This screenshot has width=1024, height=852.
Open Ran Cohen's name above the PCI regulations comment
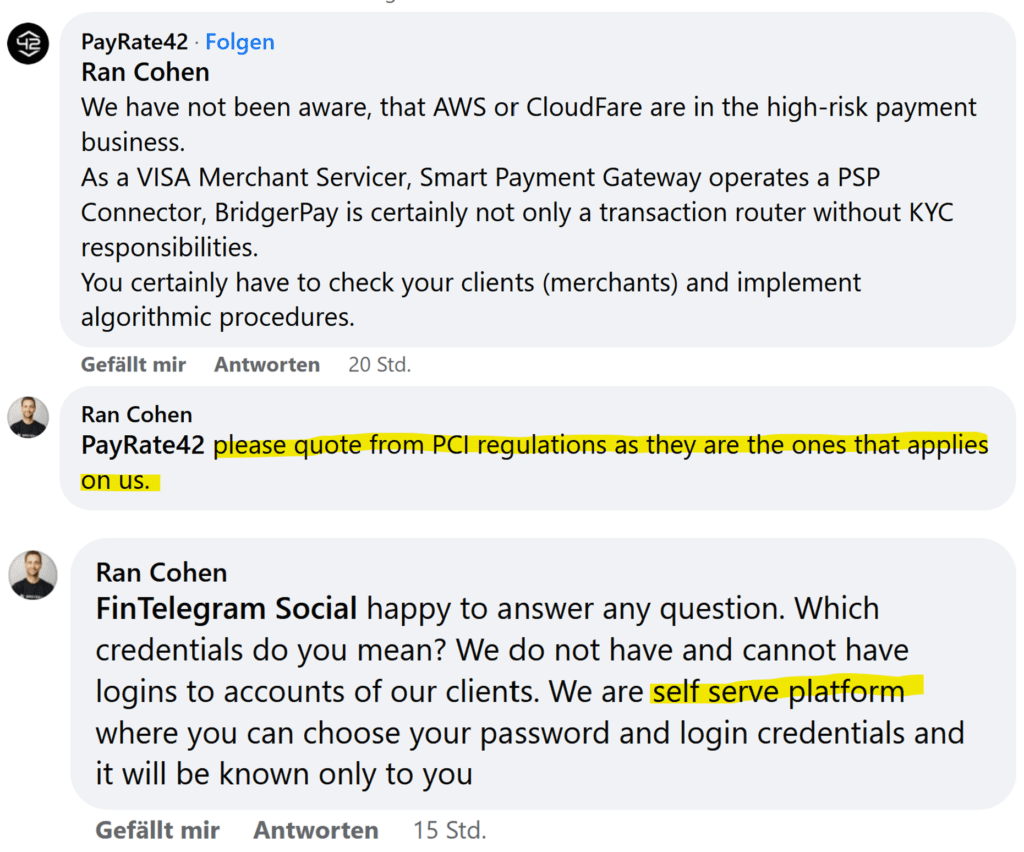pos(136,415)
